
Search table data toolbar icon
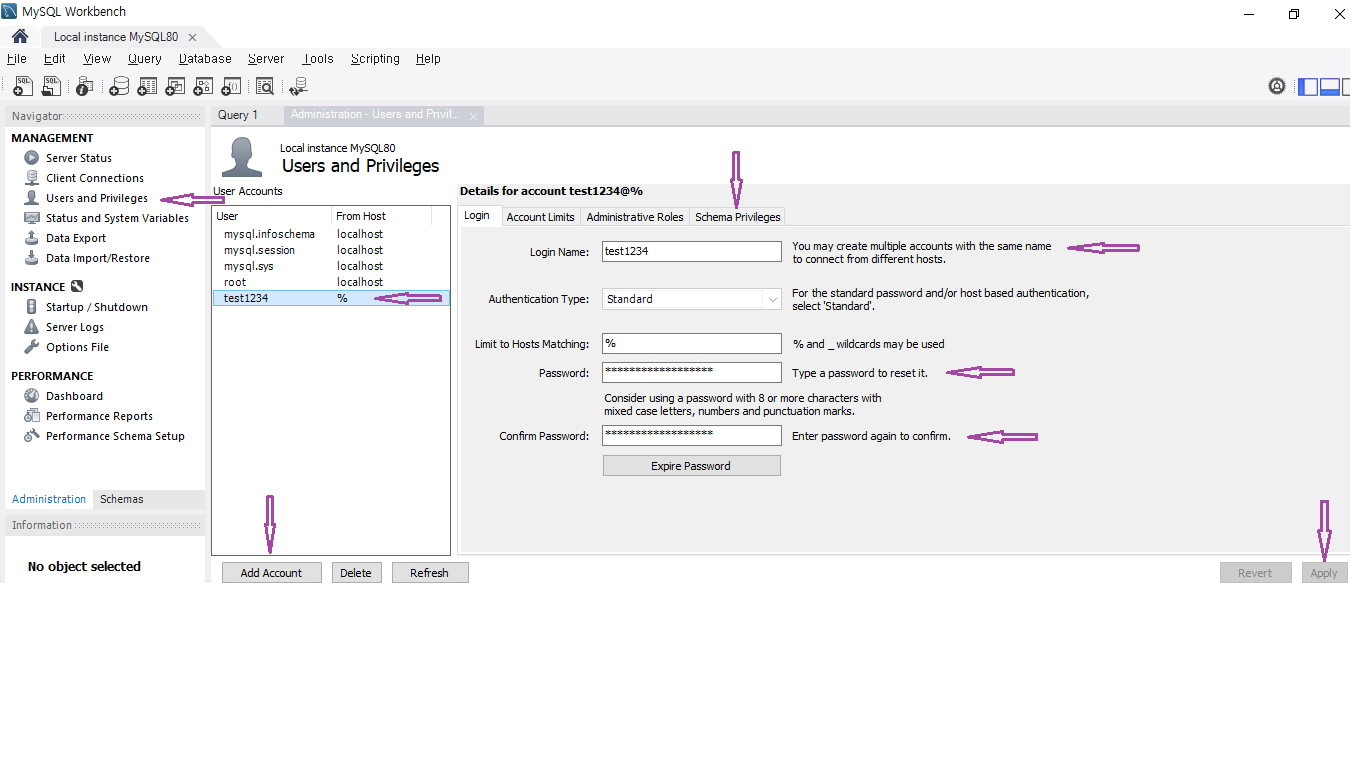pos(265,87)
